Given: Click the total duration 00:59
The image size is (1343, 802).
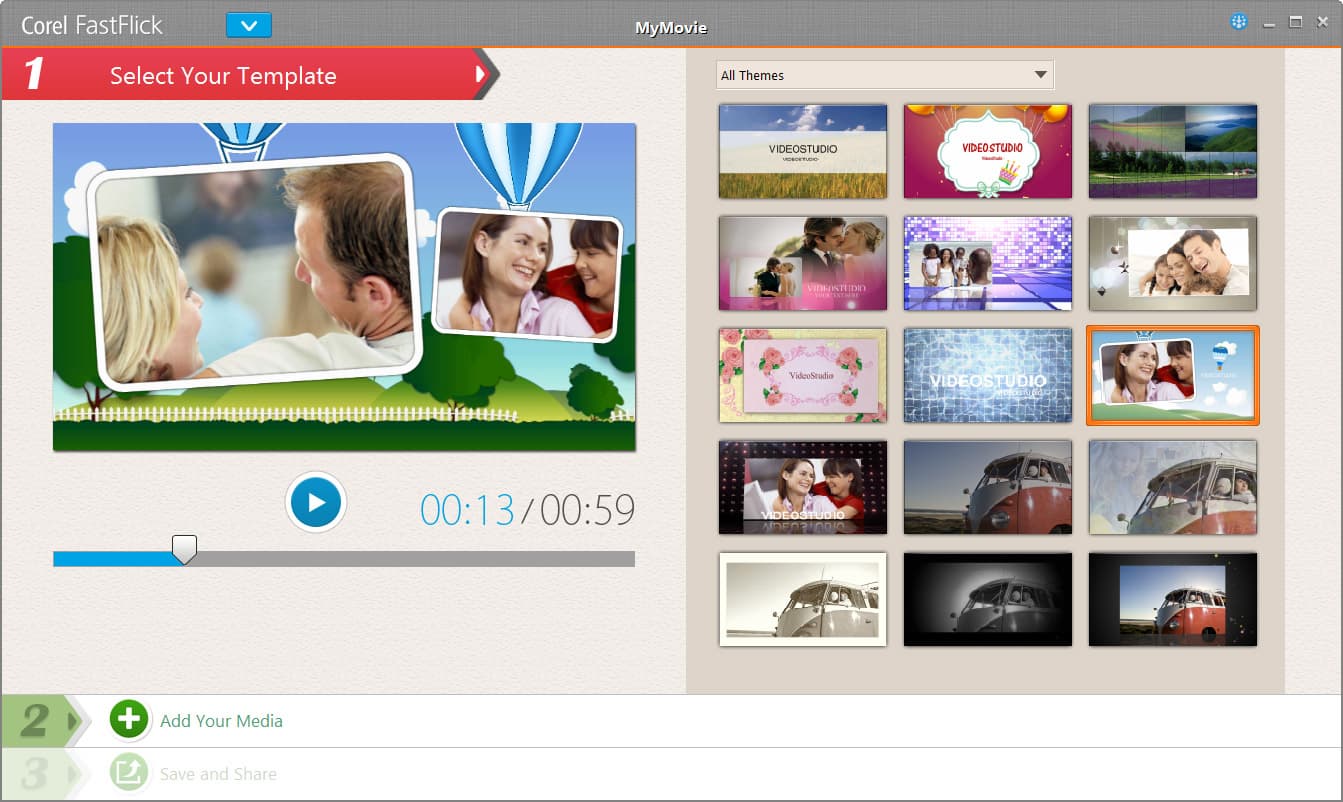Looking at the screenshot, I should click(x=588, y=510).
